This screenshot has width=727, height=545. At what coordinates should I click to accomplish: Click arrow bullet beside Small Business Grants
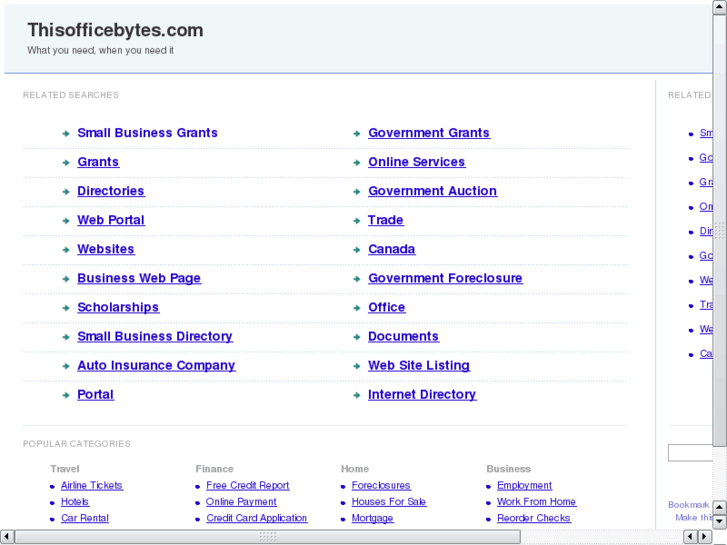(x=66, y=133)
